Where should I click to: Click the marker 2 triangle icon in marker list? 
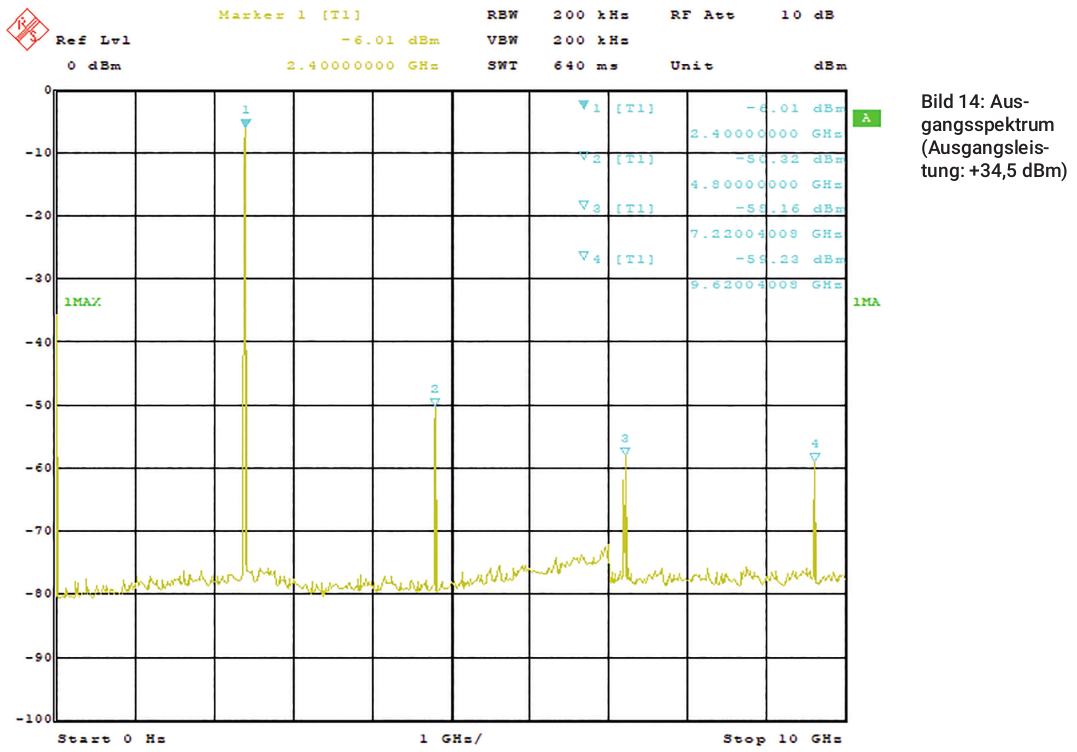point(583,156)
